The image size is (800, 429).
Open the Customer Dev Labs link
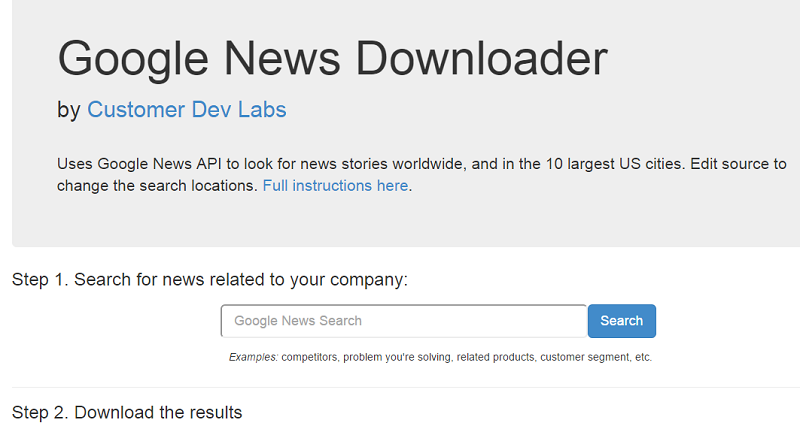[187, 110]
